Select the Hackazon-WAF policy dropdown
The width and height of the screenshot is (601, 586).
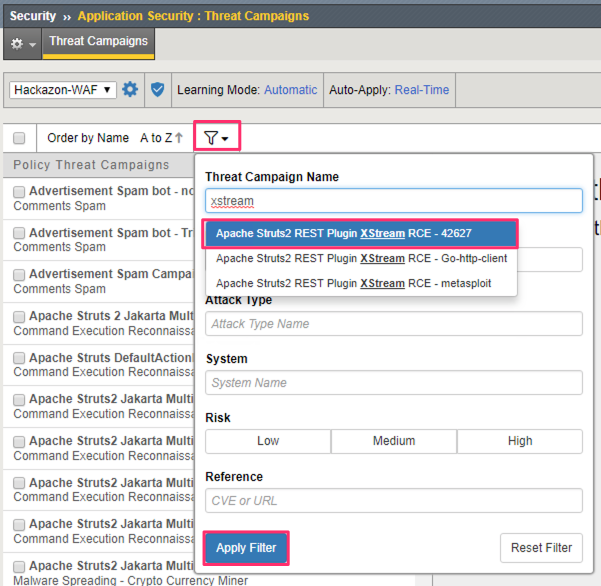point(63,90)
